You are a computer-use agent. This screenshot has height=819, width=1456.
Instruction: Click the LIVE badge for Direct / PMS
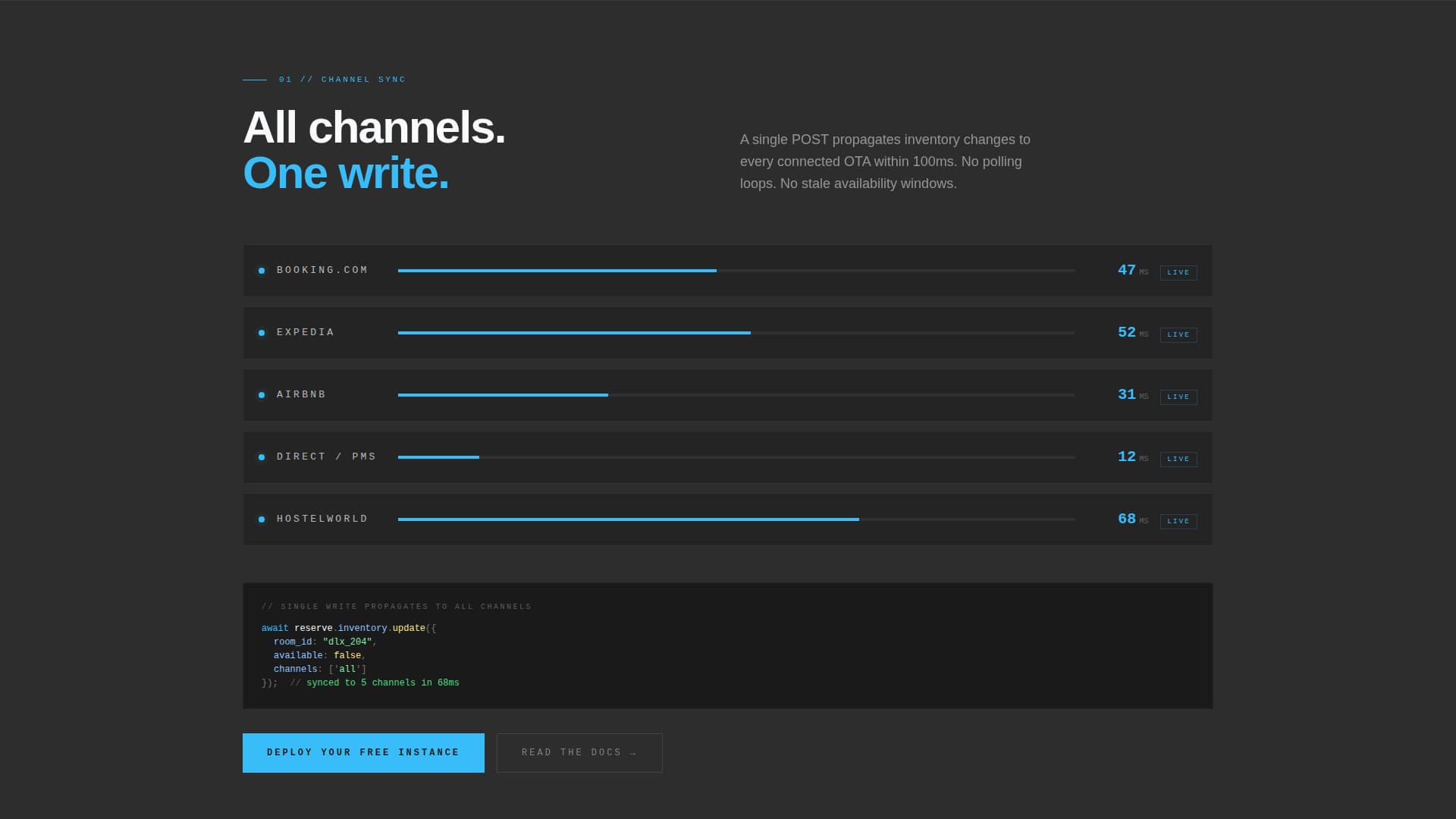pos(1178,459)
